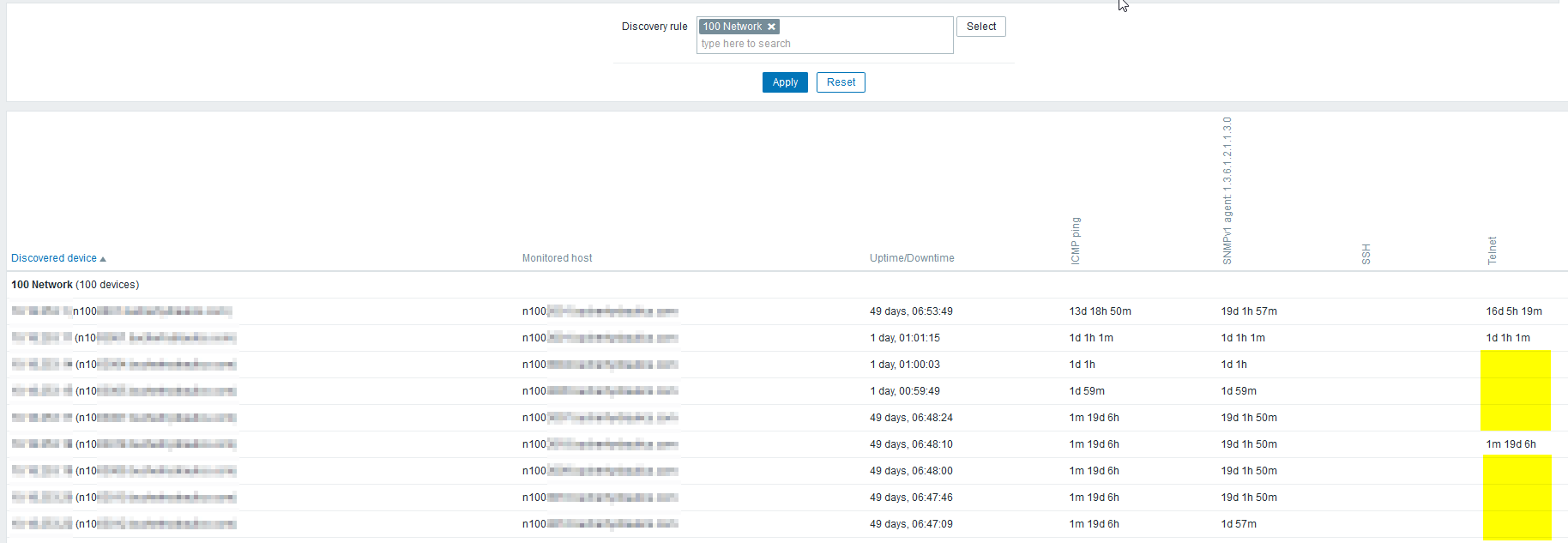The image size is (1568, 543).
Task: Click SNMPv1 value 1d 1h 1m
Action: point(1243,338)
